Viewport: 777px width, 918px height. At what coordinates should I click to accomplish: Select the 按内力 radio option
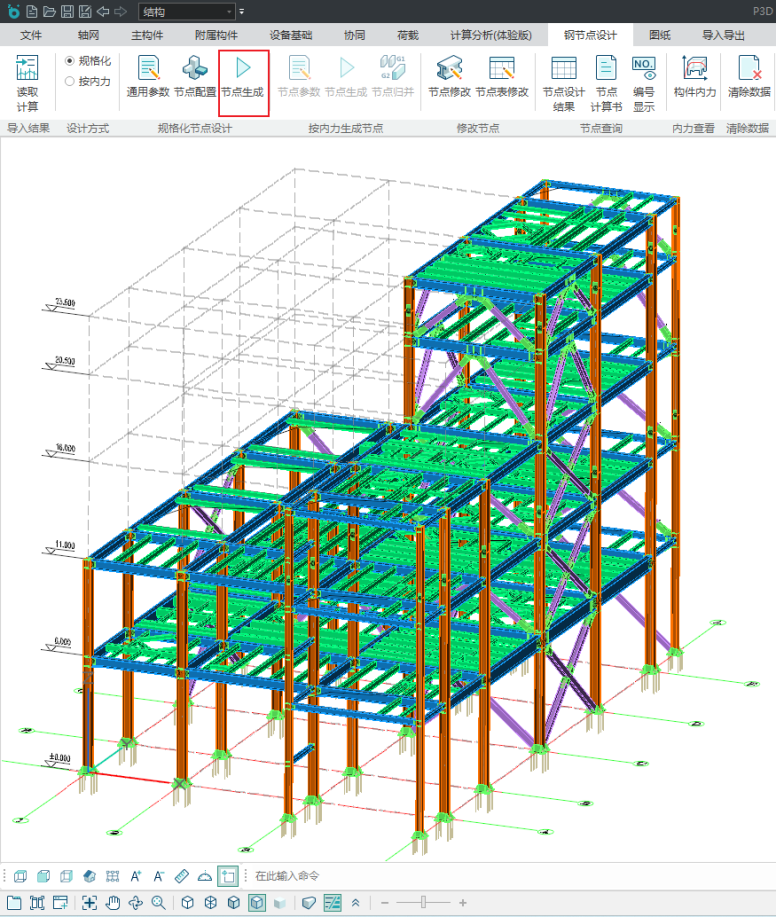pyautogui.click(x=88, y=81)
